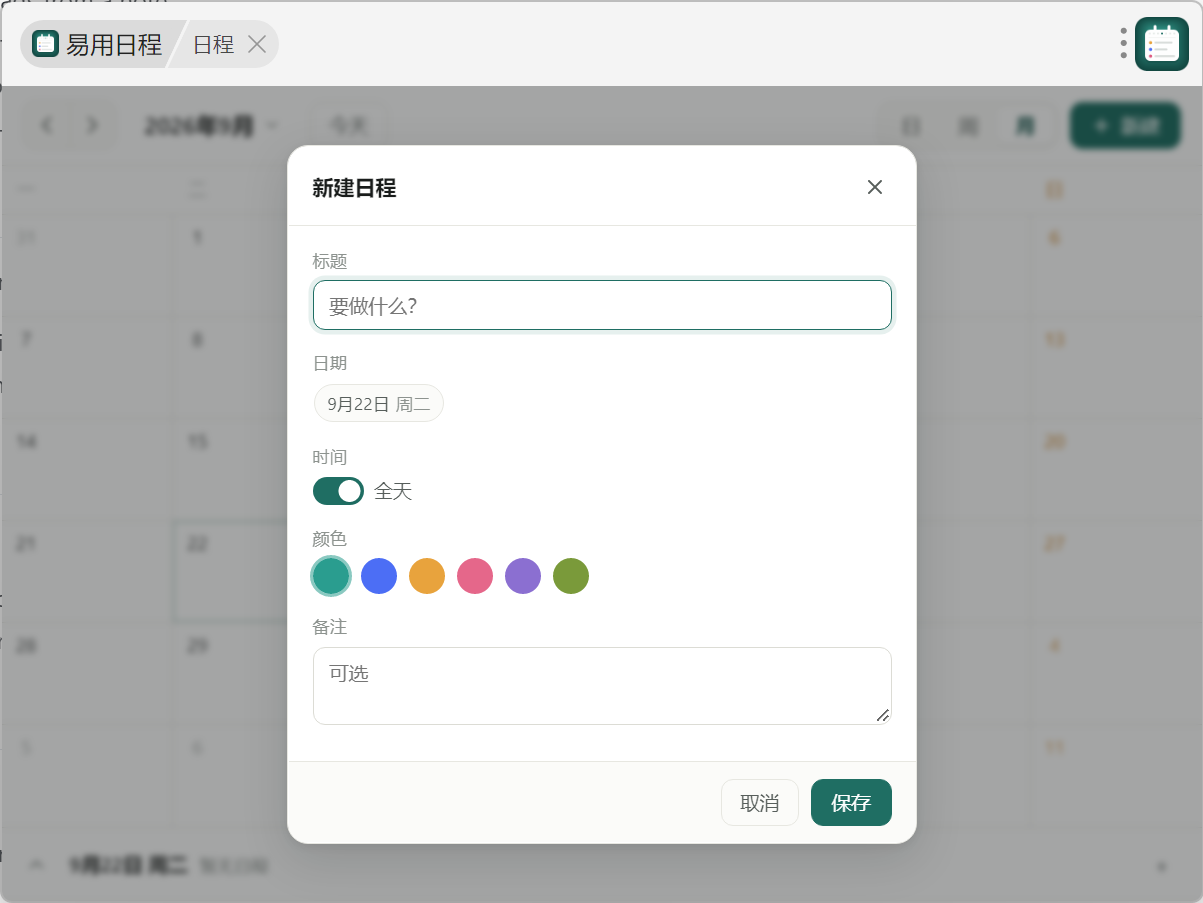This screenshot has width=1203, height=903.
Task: Switch to 日 view in background
Action: [x=911, y=126]
